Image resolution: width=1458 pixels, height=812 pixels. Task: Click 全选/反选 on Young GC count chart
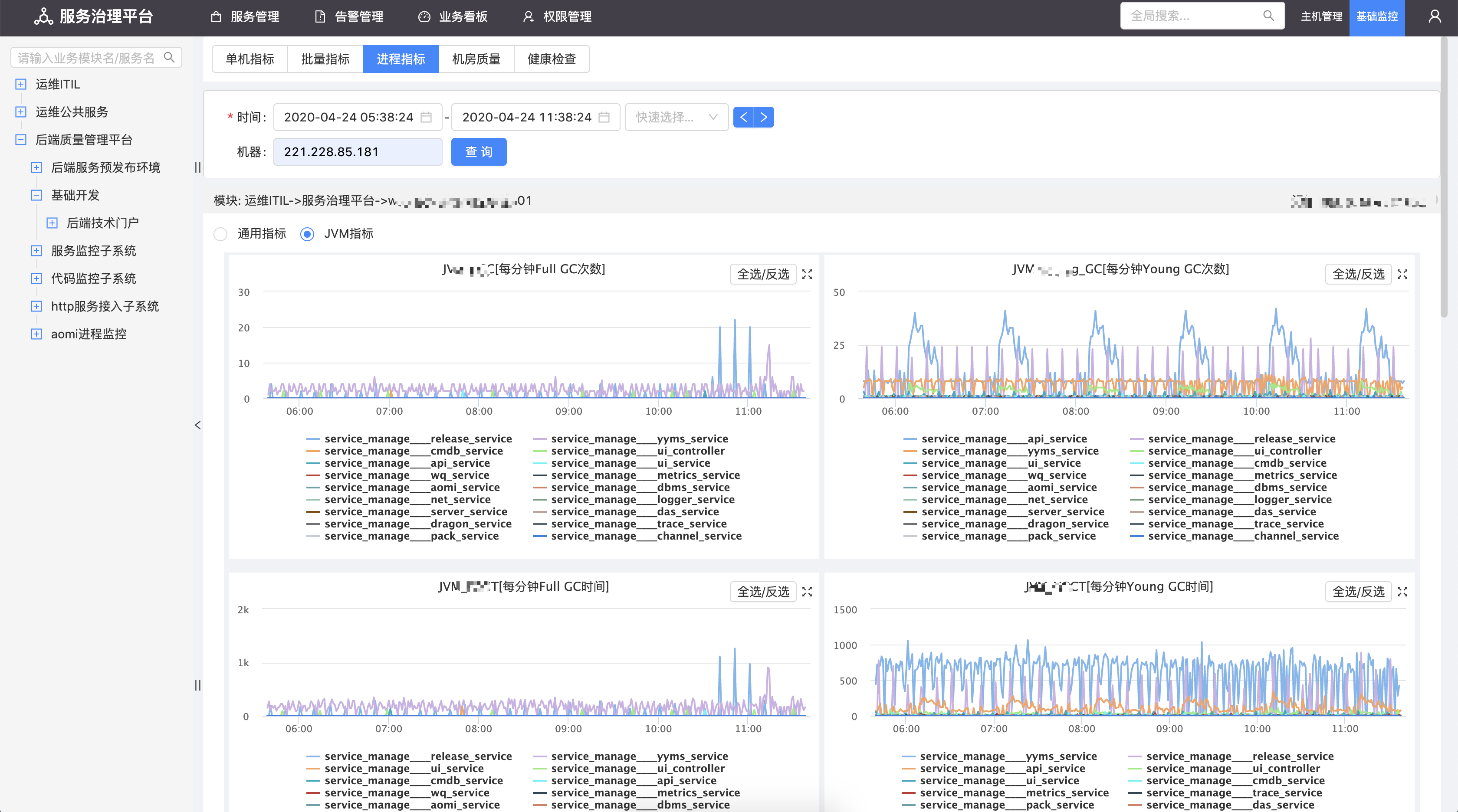pyautogui.click(x=1358, y=274)
